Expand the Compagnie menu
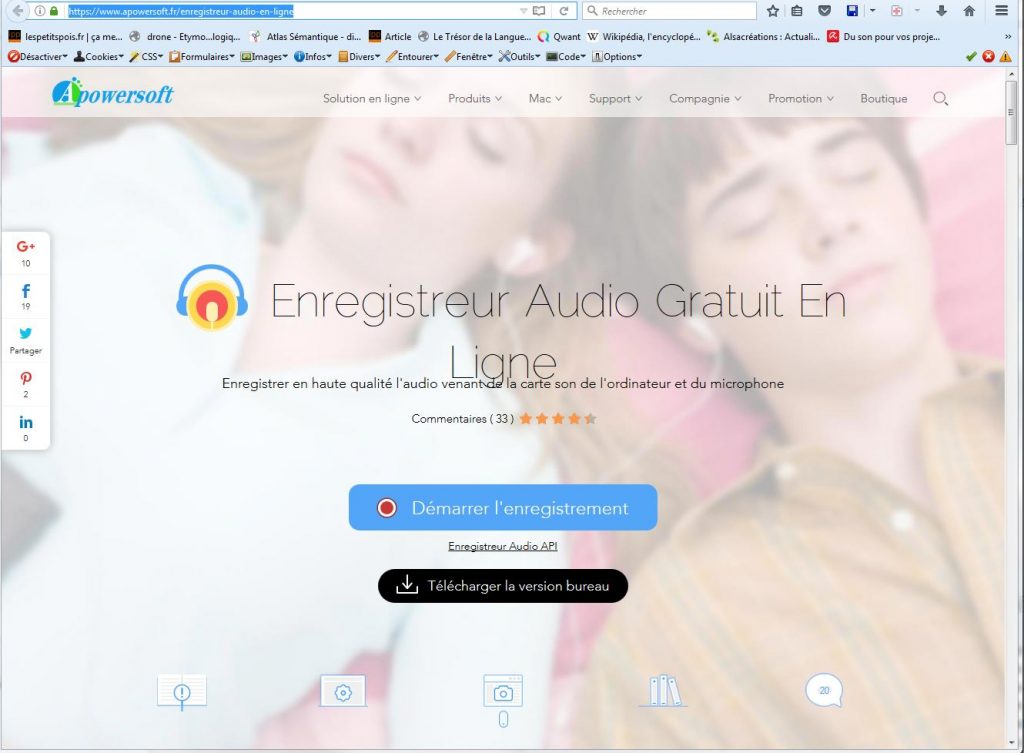Image resolution: width=1024 pixels, height=753 pixels. click(x=705, y=99)
